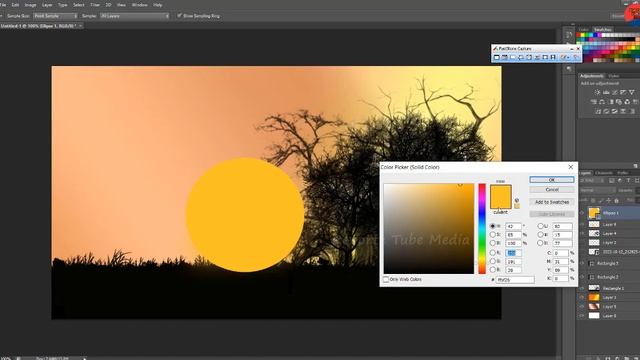Image resolution: width=640 pixels, height=360 pixels.
Task: Add a Brightness/Contrast adjustment
Action: pos(597,92)
